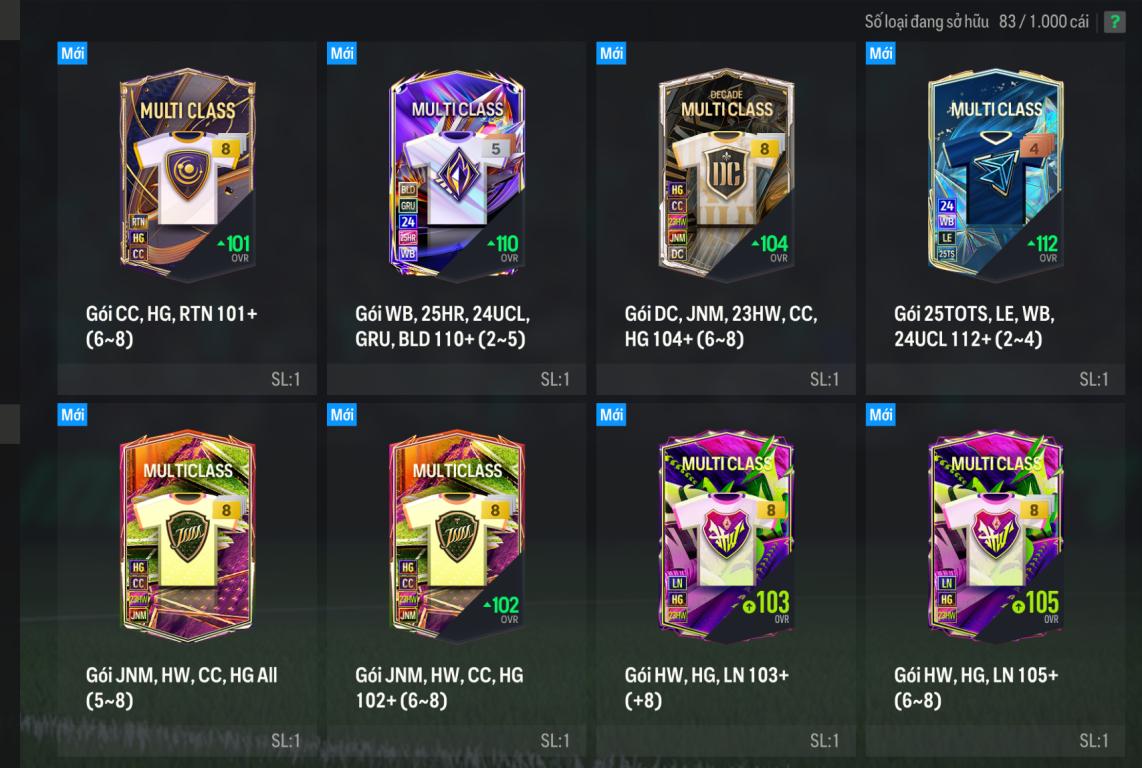Screen dimensions: 1142x768
Task: Click Gói JNM, HW, CC, HG All (5~8) title
Action: pyautogui.click(x=181, y=688)
